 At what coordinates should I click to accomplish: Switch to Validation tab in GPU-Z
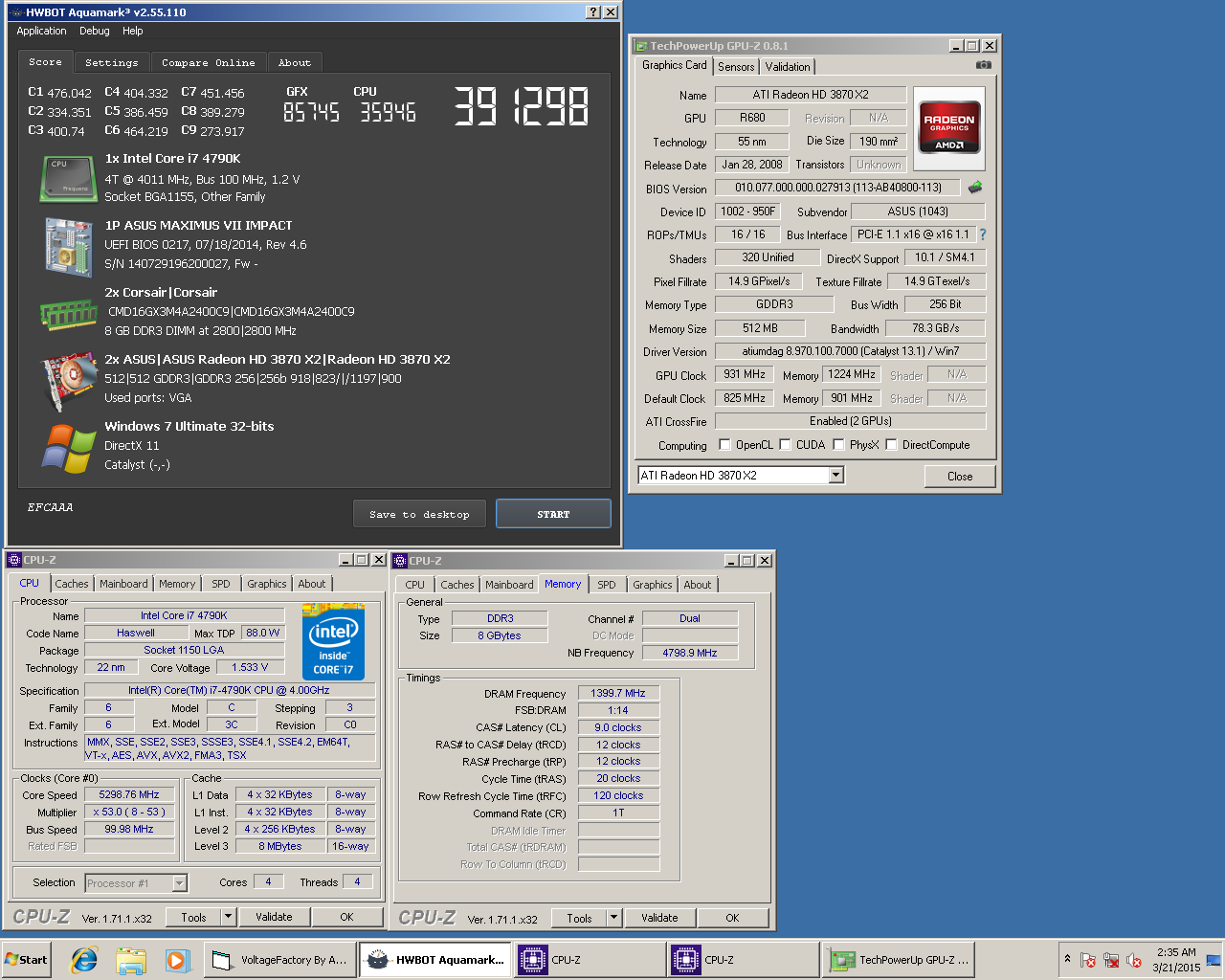[x=788, y=66]
